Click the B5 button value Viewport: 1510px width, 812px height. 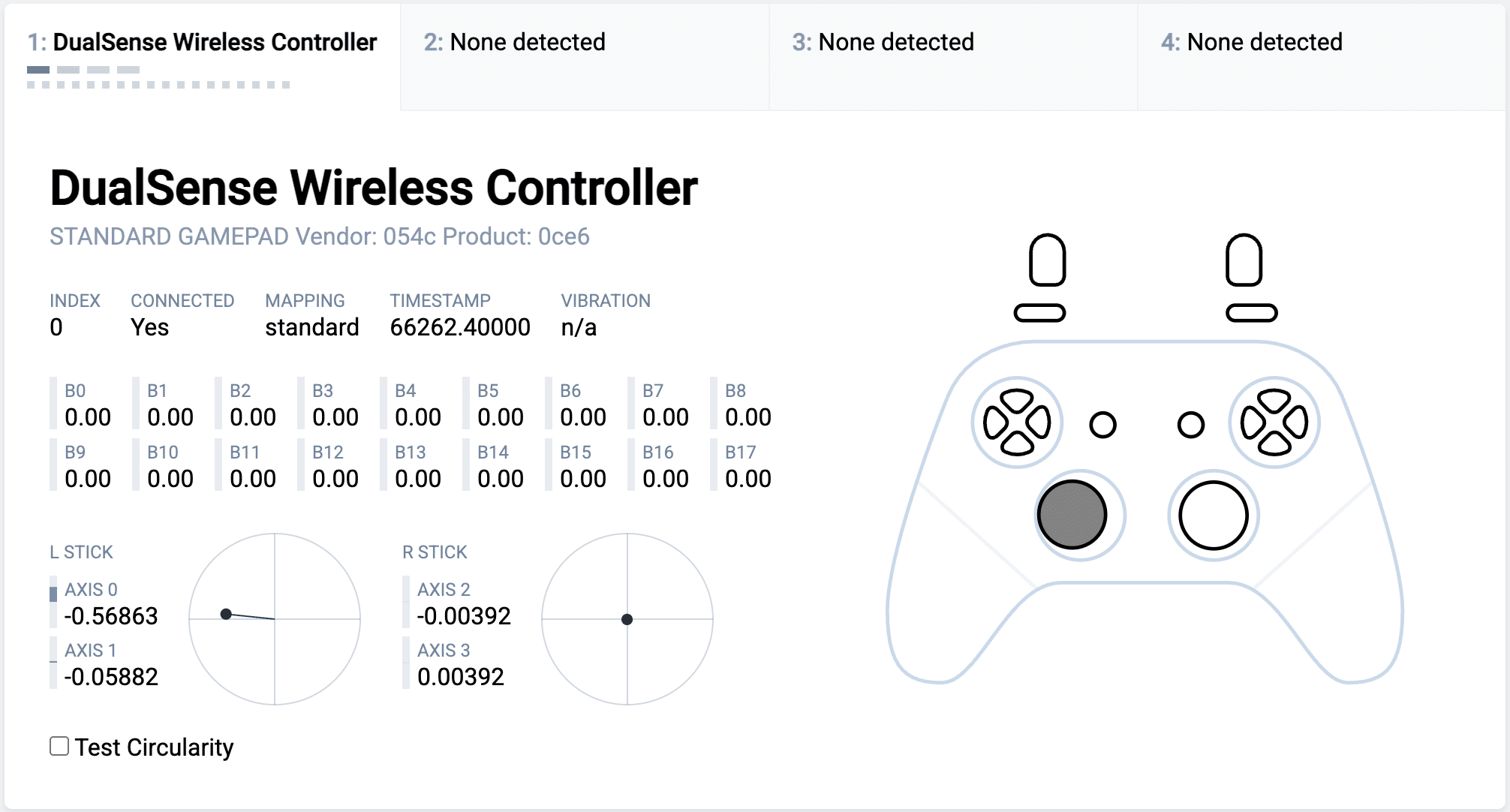pos(501,417)
